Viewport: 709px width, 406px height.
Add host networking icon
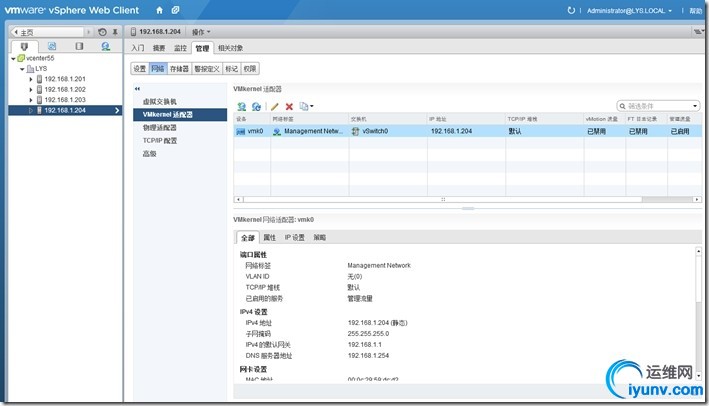click(241, 106)
